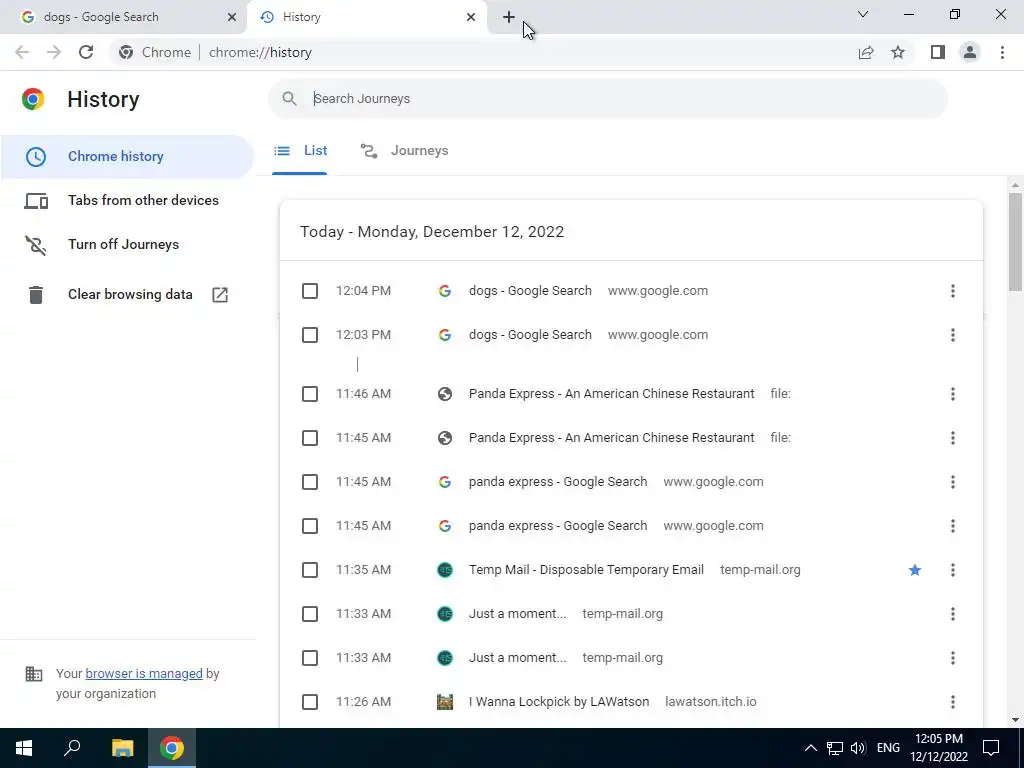Open the profile avatar button

tap(970, 52)
